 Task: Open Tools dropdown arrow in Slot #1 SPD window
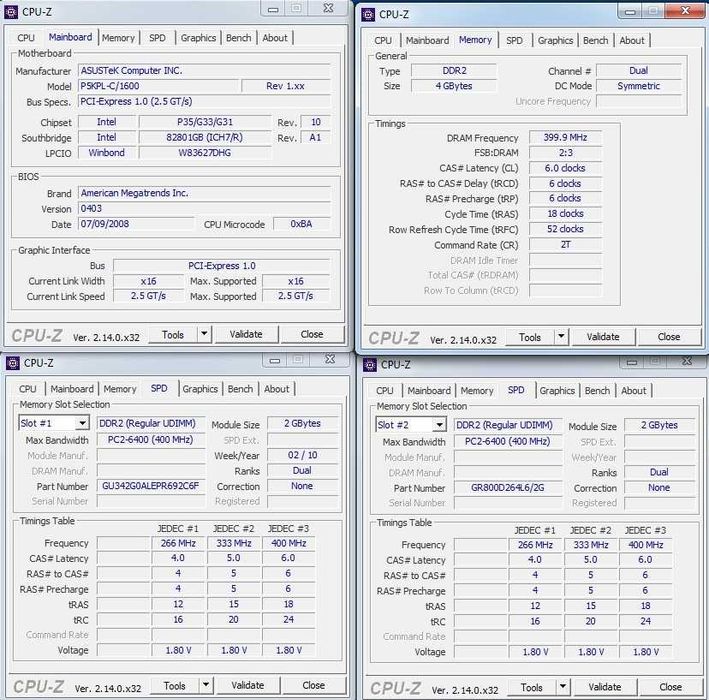[x=206, y=685]
